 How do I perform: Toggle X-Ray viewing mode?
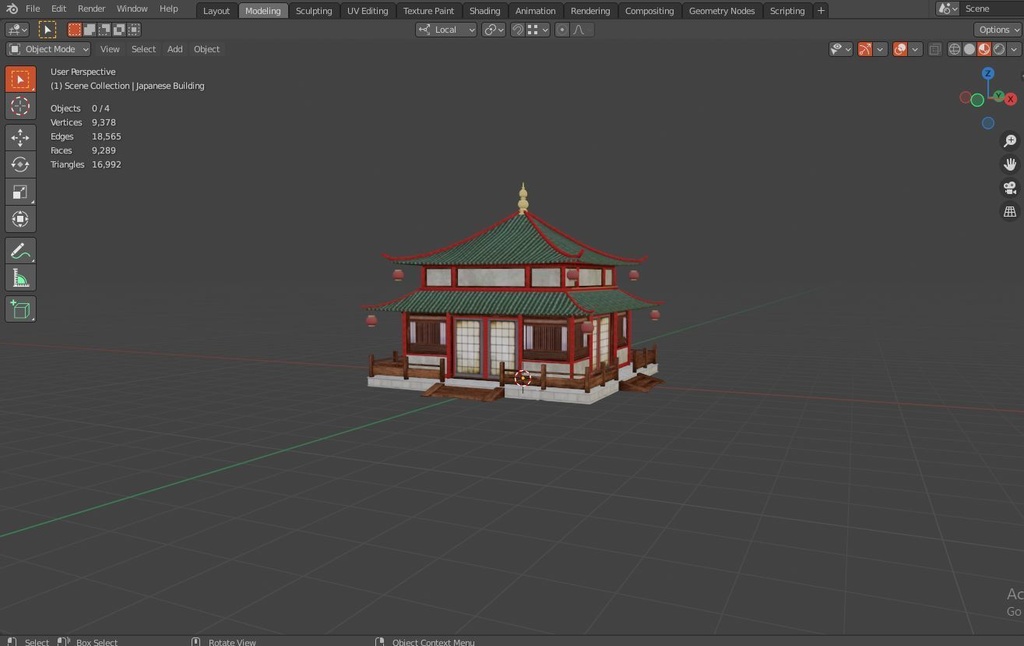[934, 48]
